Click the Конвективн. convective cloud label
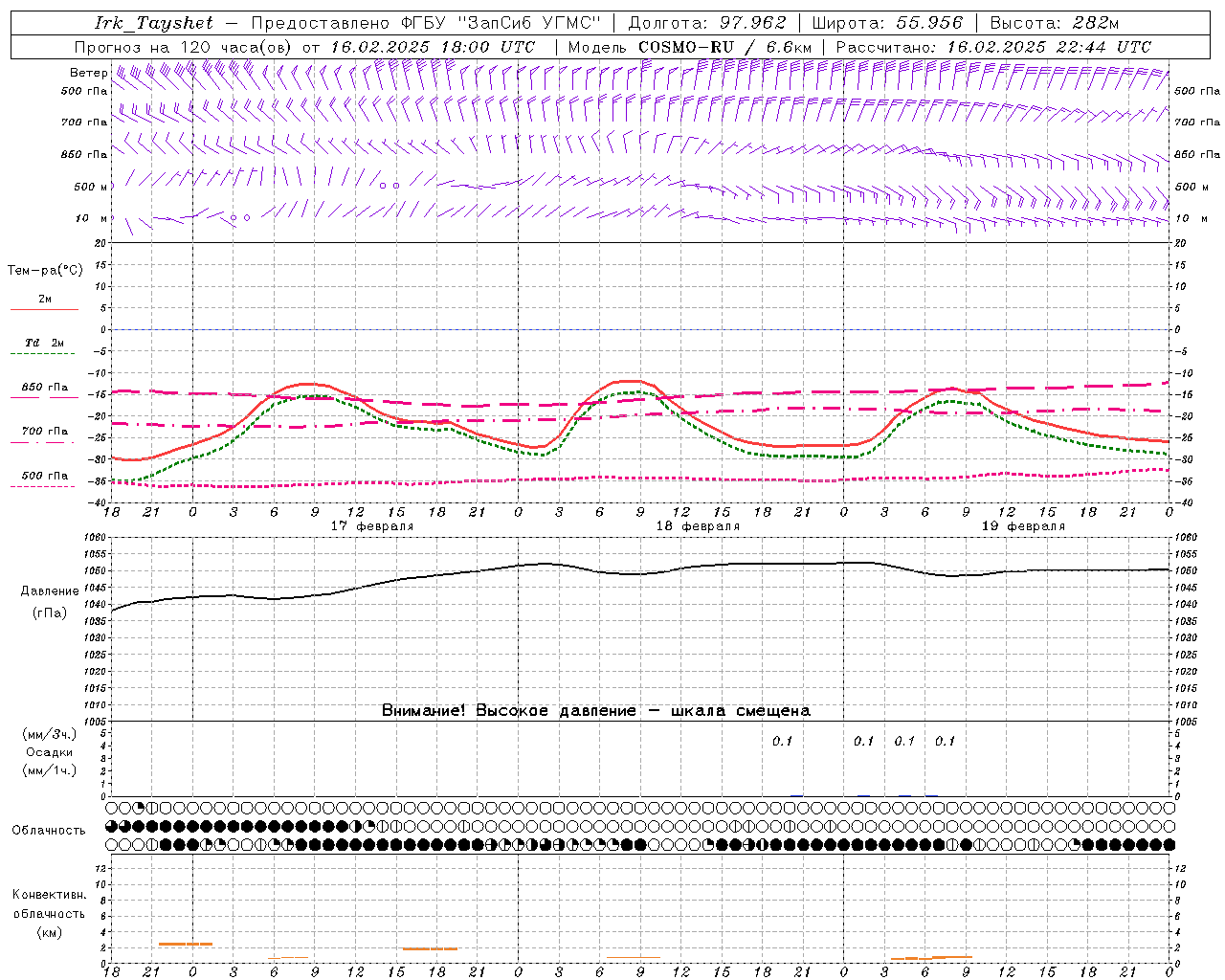 [x=49, y=895]
